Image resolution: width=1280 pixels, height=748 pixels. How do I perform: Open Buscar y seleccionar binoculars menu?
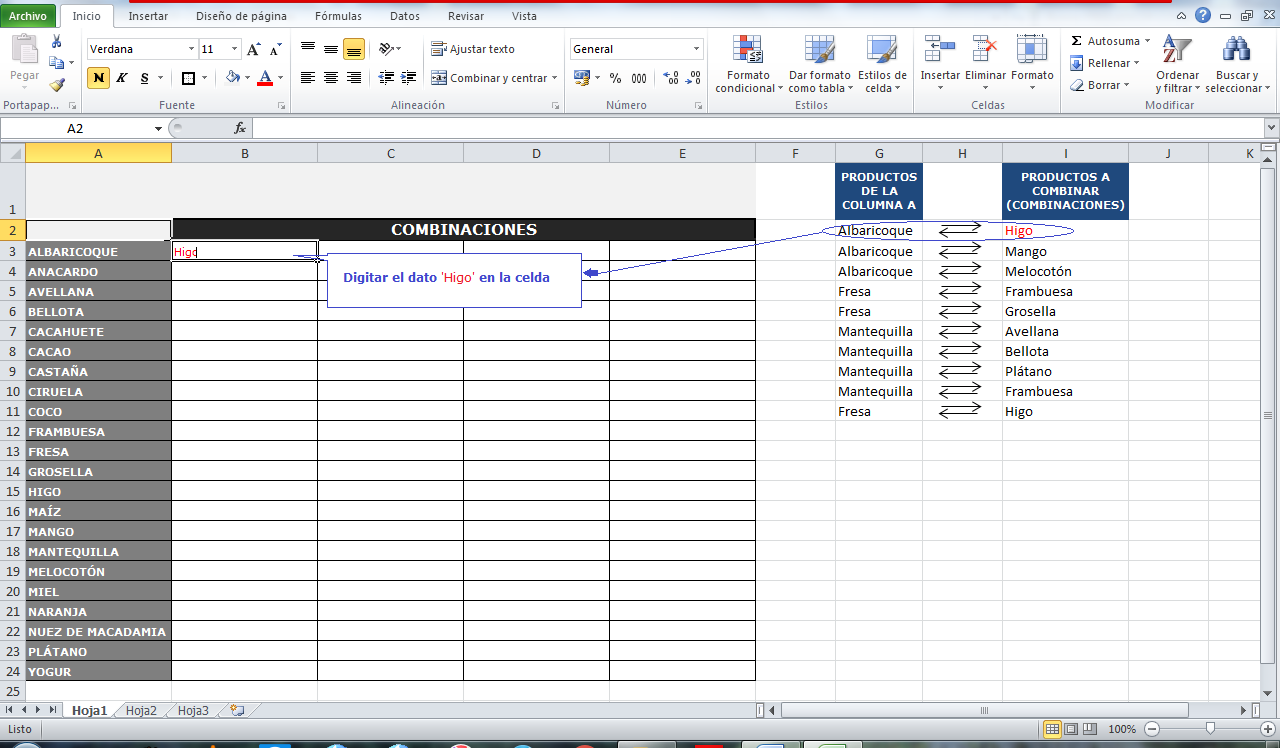(1237, 64)
